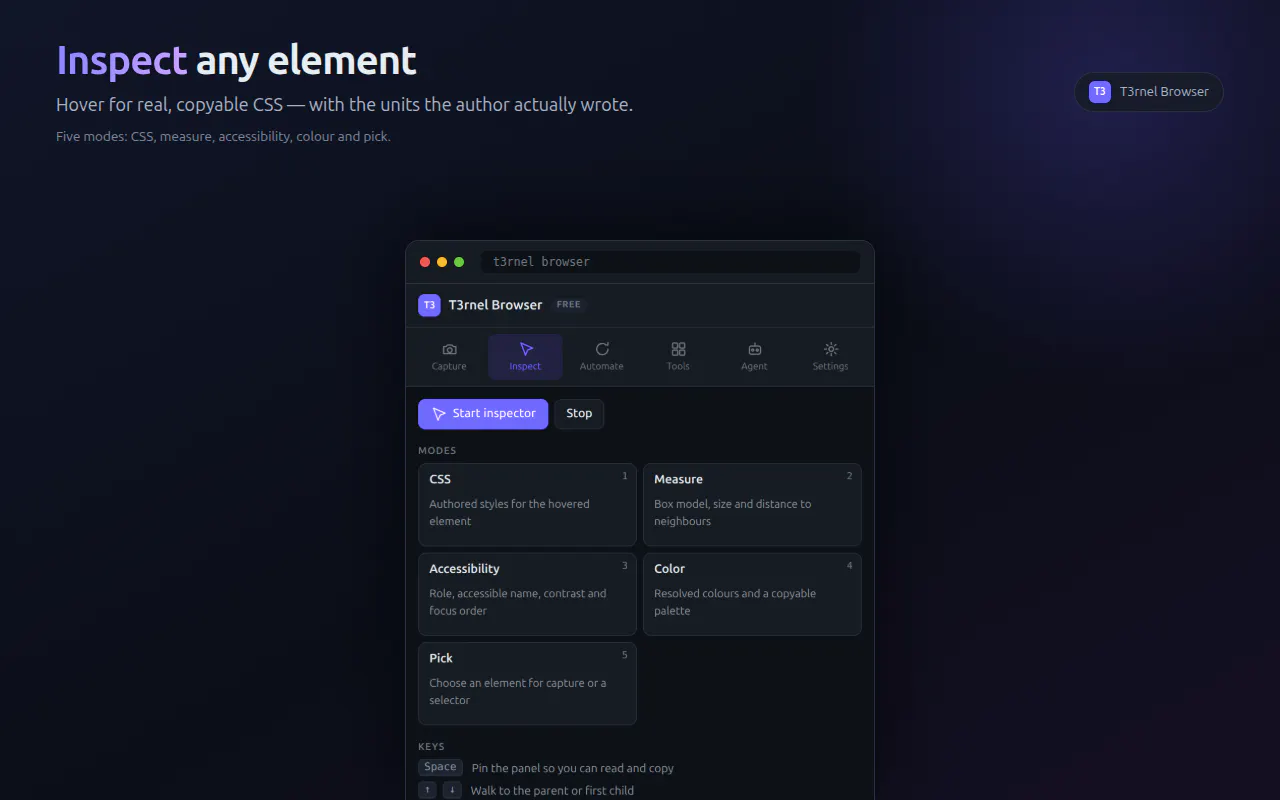This screenshot has width=1280, height=800.
Task: Click the yellow window minimize dot
Action: (442, 262)
